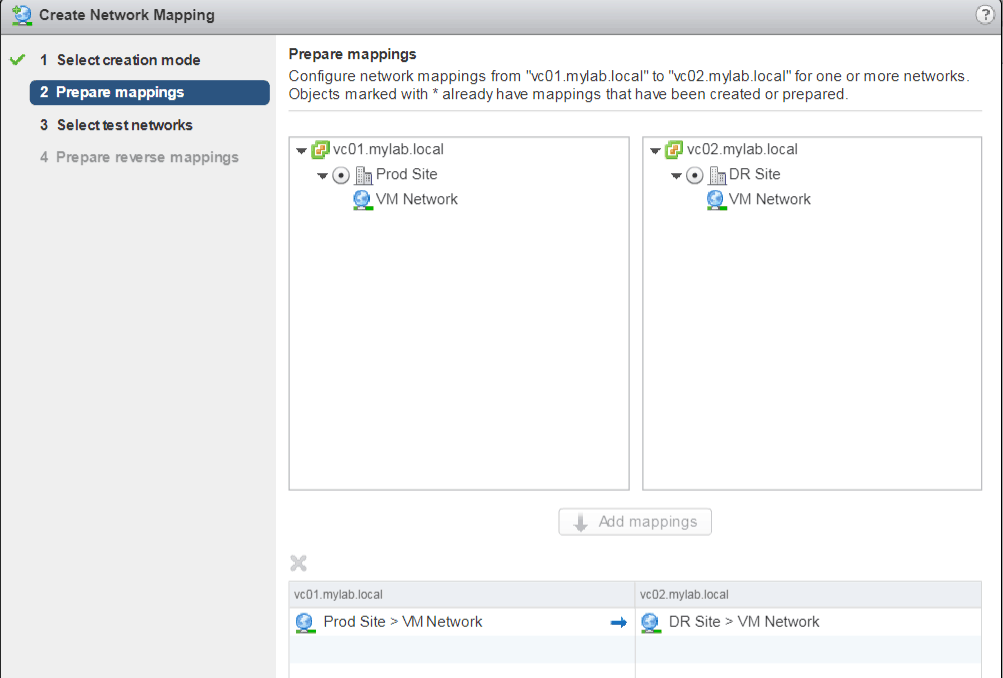Click the VM Network icon under Prod Site
This screenshot has width=1003, height=678.
[362, 200]
